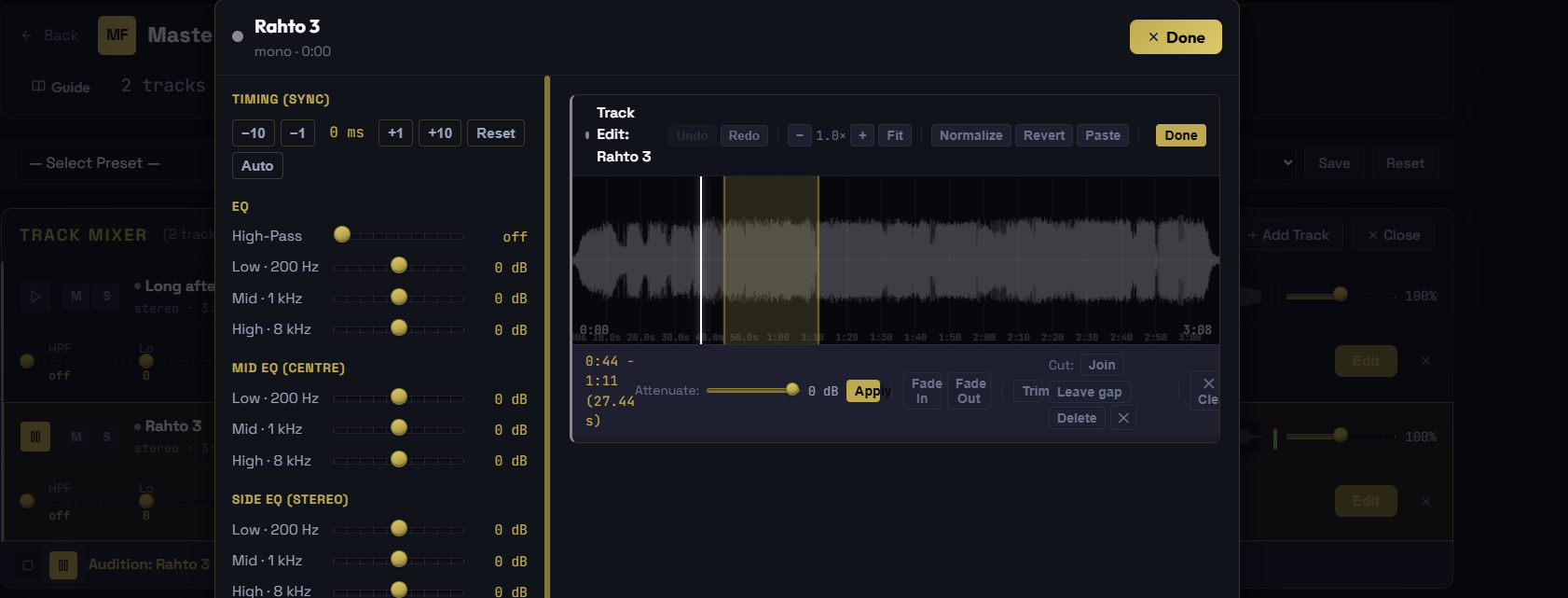Adjust the Attenuate slider
This screenshot has width=1568, height=598.
[x=753, y=390]
